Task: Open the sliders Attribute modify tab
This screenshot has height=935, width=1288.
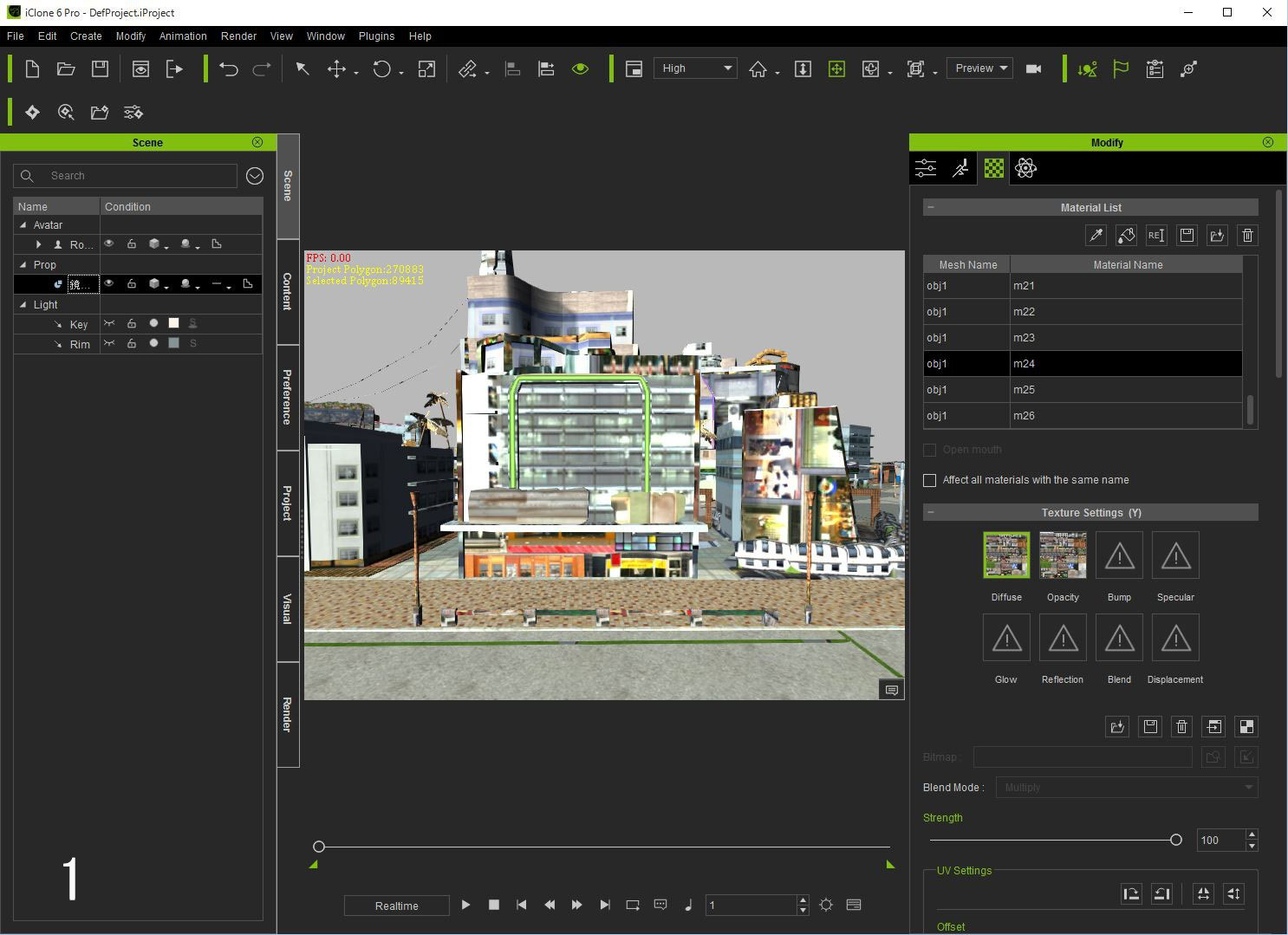Action: (x=926, y=168)
